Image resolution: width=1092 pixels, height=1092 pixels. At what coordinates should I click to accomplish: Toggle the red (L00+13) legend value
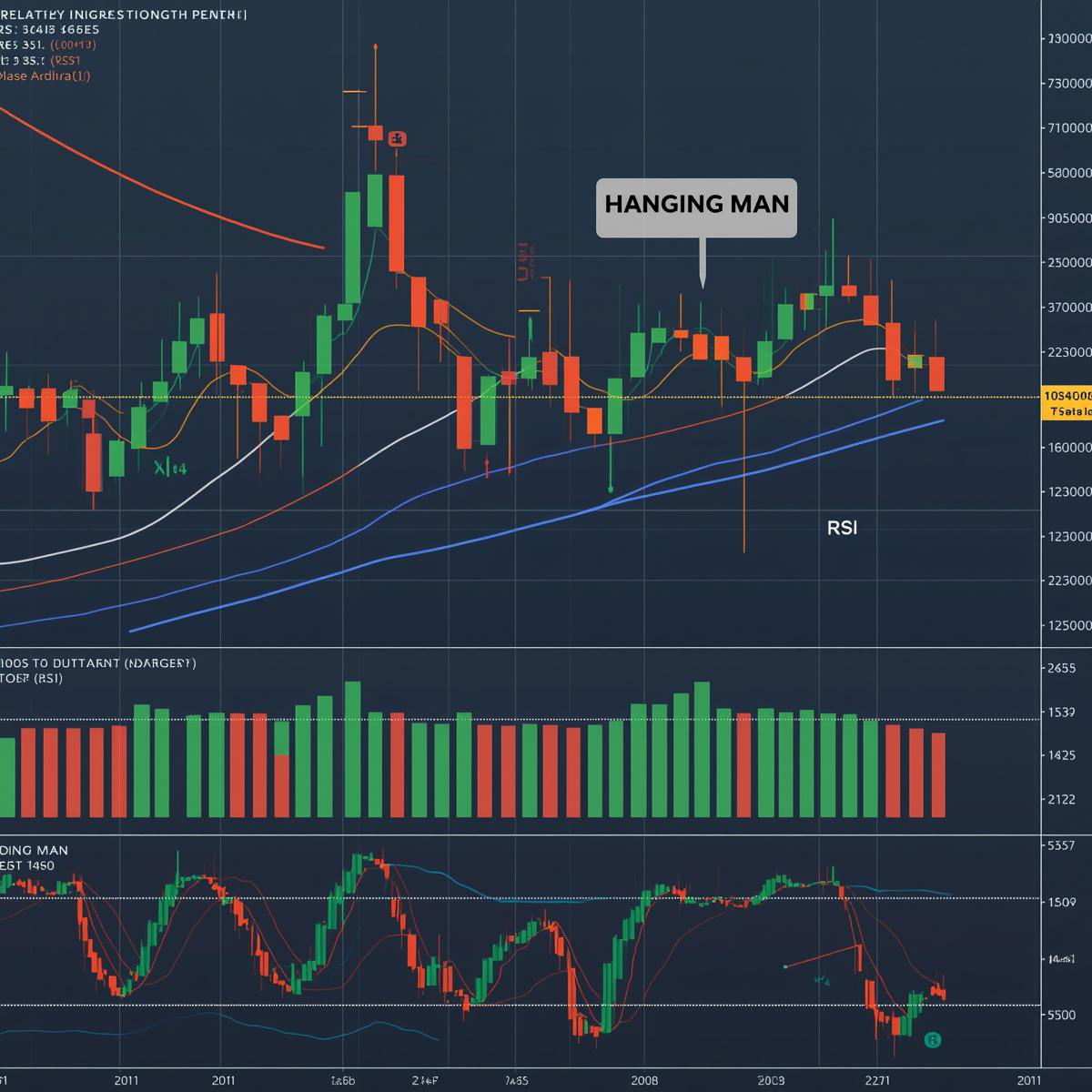tap(73, 45)
